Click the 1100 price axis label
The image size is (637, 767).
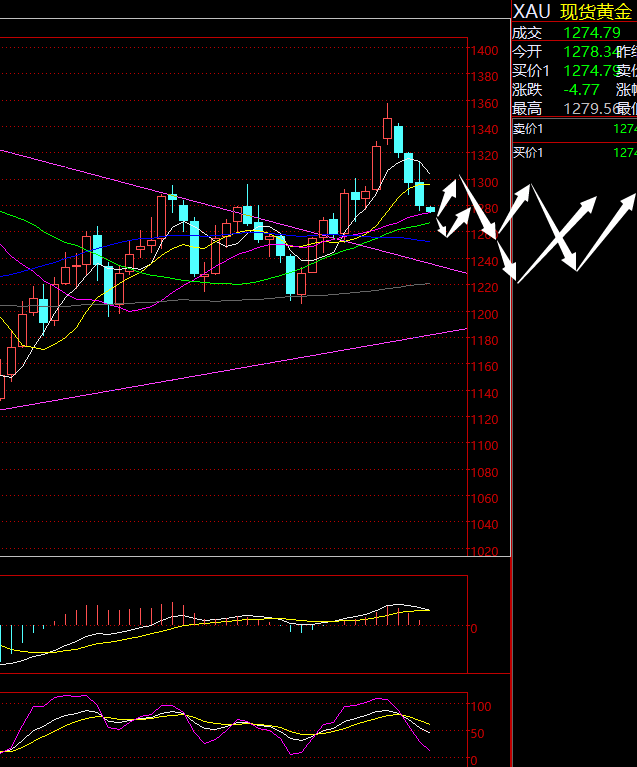tap(484, 446)
